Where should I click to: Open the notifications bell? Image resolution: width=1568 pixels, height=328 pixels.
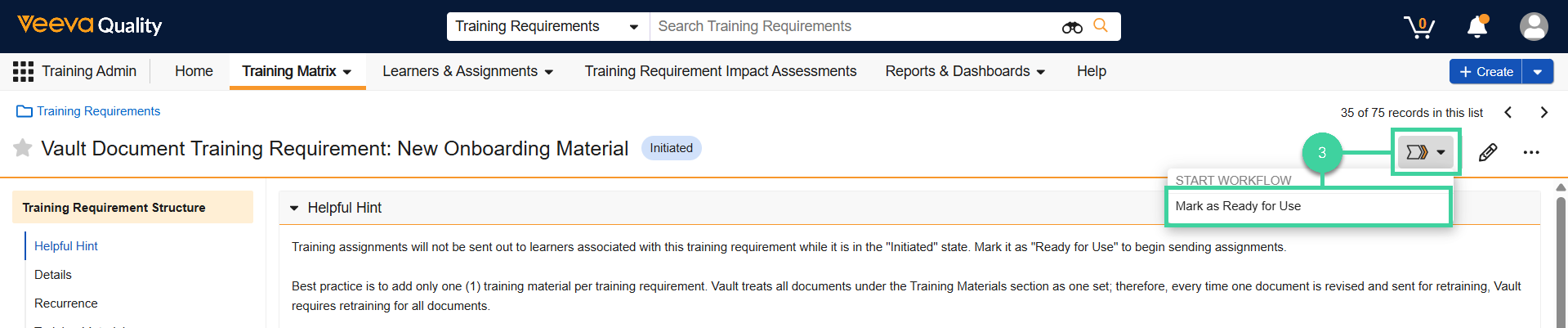1477,27
